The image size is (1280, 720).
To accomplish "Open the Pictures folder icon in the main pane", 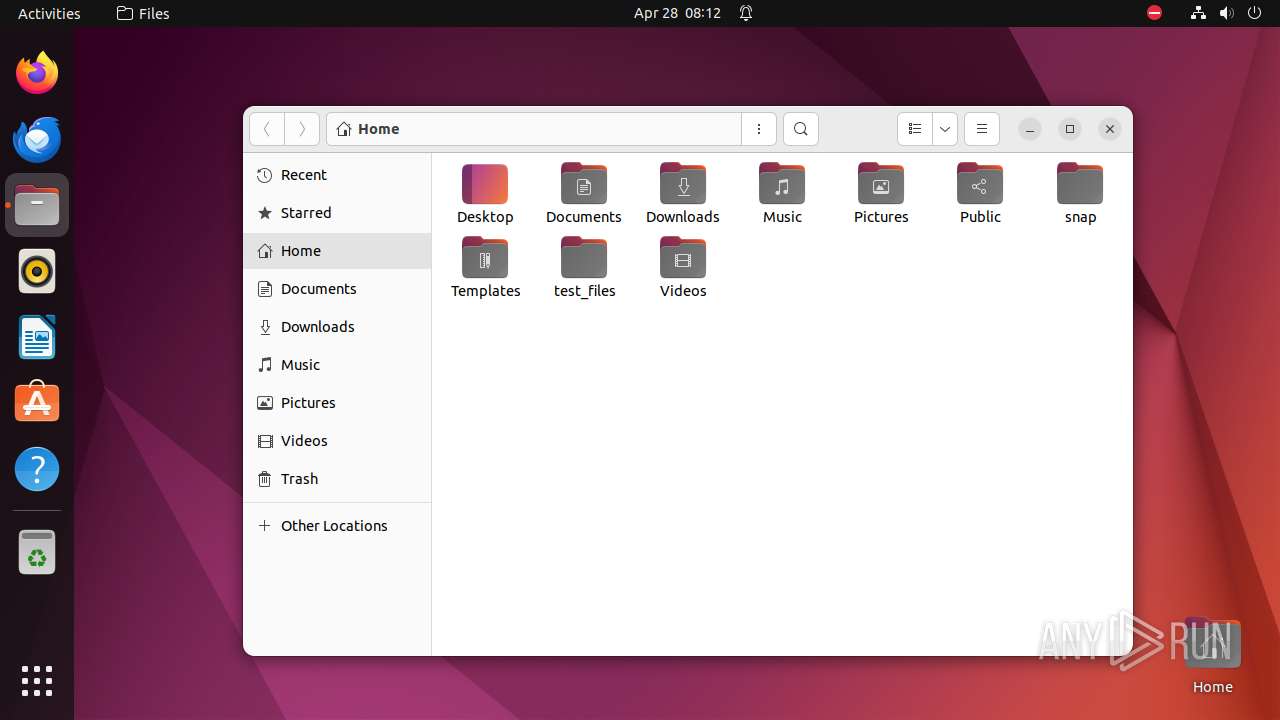I will [x=881, y=194].
